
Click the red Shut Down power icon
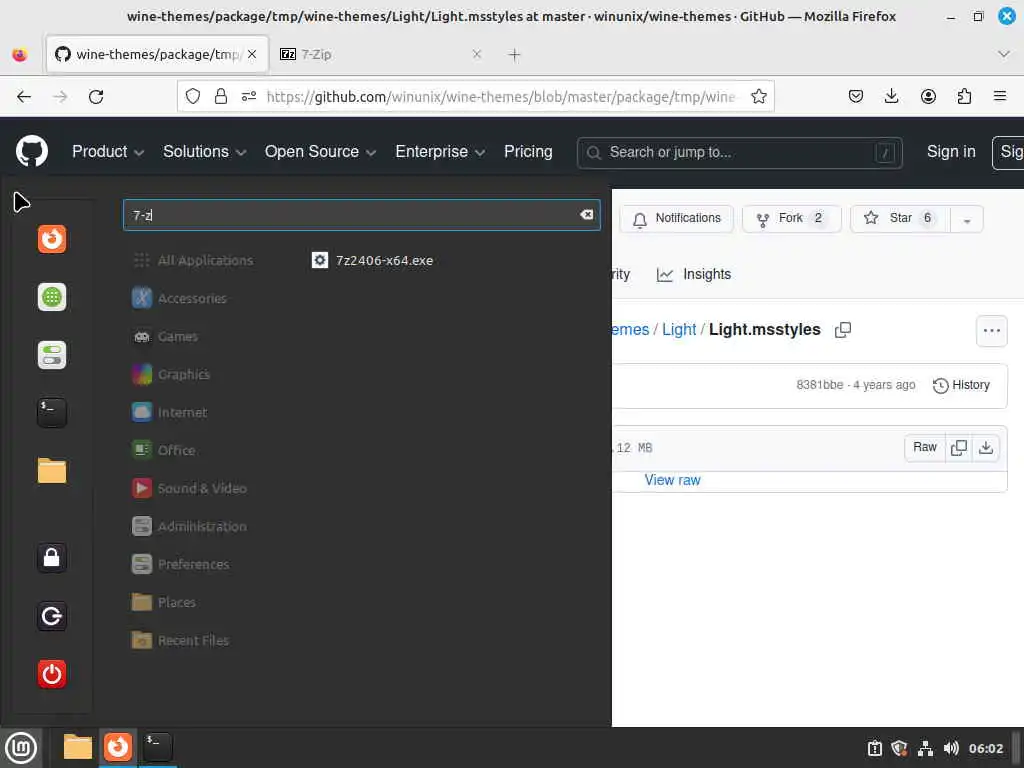pyautogui.click(x=52, y=674)
